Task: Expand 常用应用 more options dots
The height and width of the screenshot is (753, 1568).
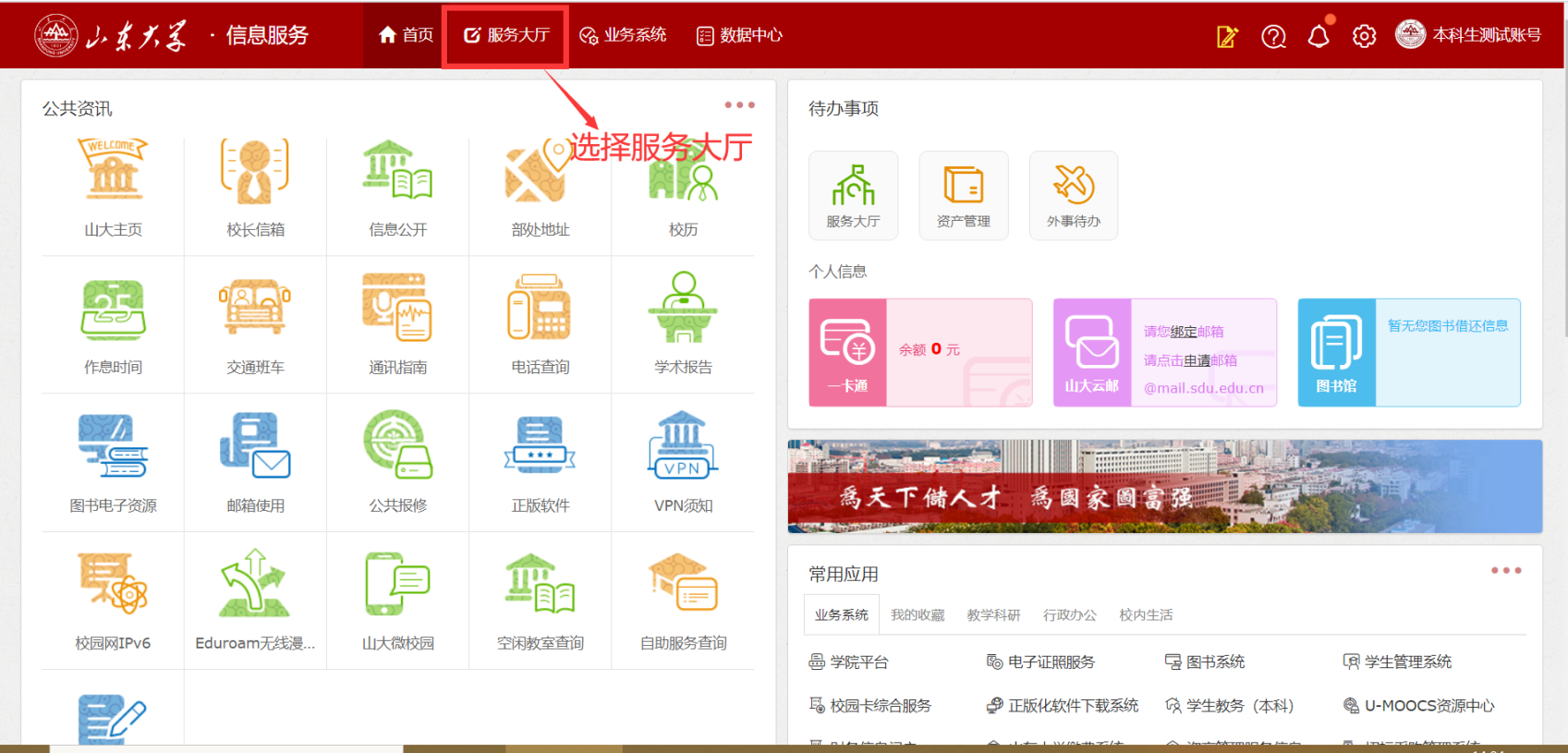Action: click(x=1505, y=570)
